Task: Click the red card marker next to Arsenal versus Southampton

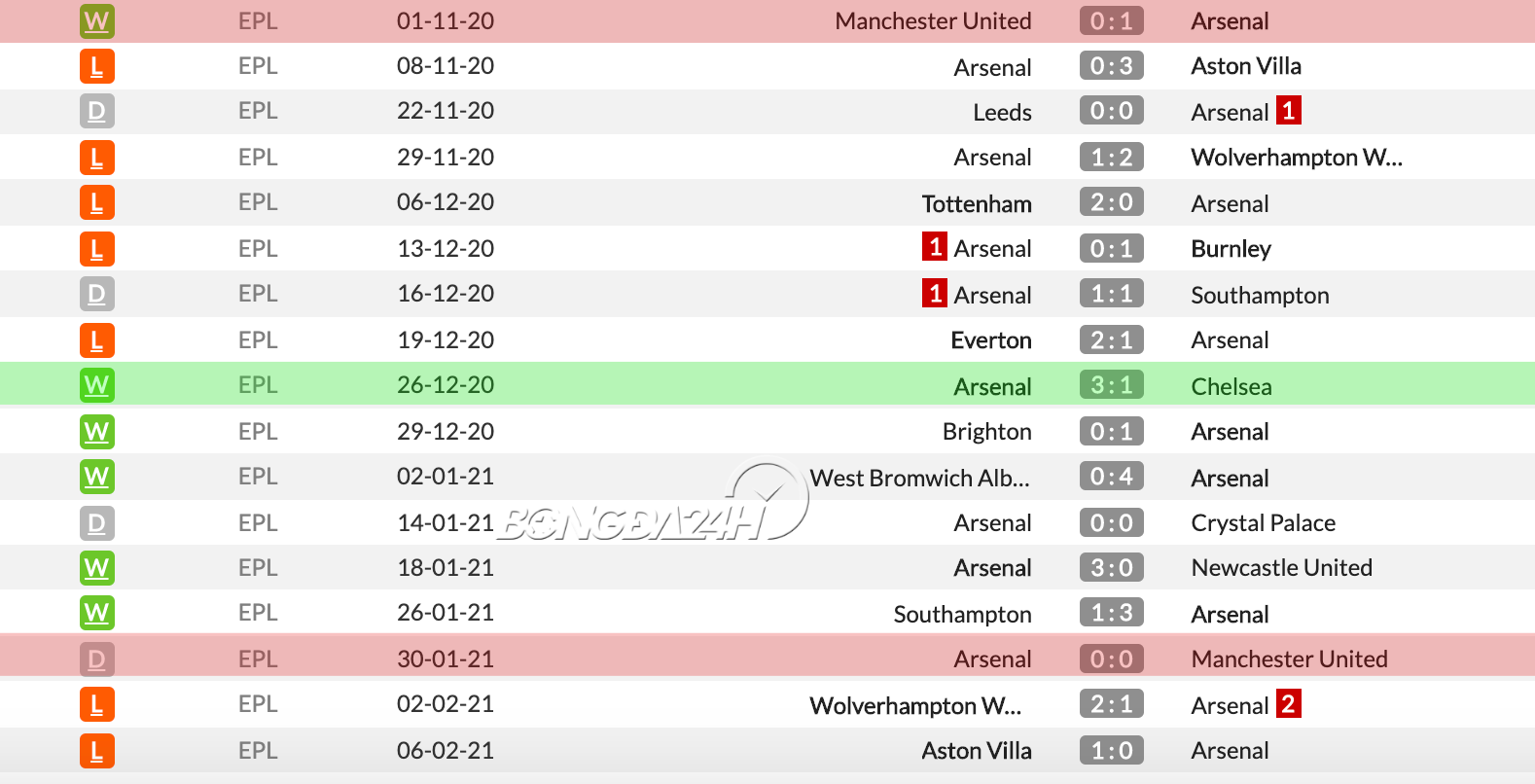Action: [x=934, y=294]
